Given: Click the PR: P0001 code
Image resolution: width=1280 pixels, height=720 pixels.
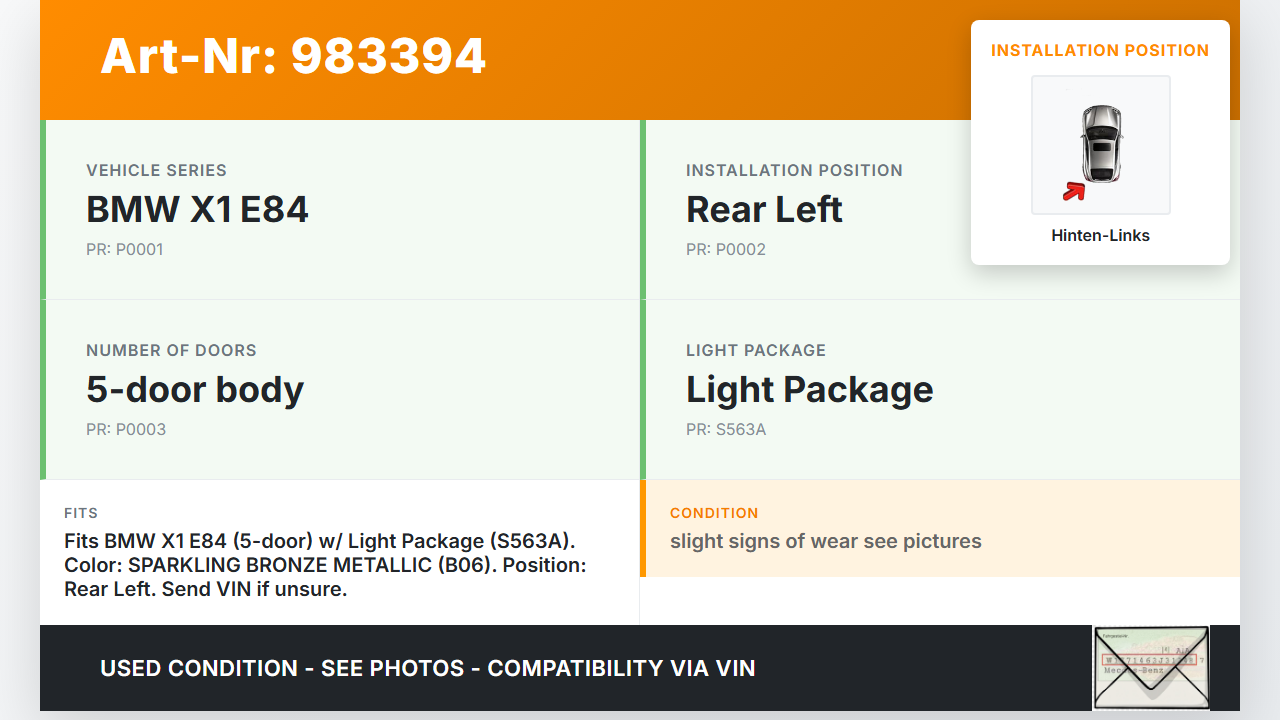Looking at the screenshot, I should [x=124, y=249].
